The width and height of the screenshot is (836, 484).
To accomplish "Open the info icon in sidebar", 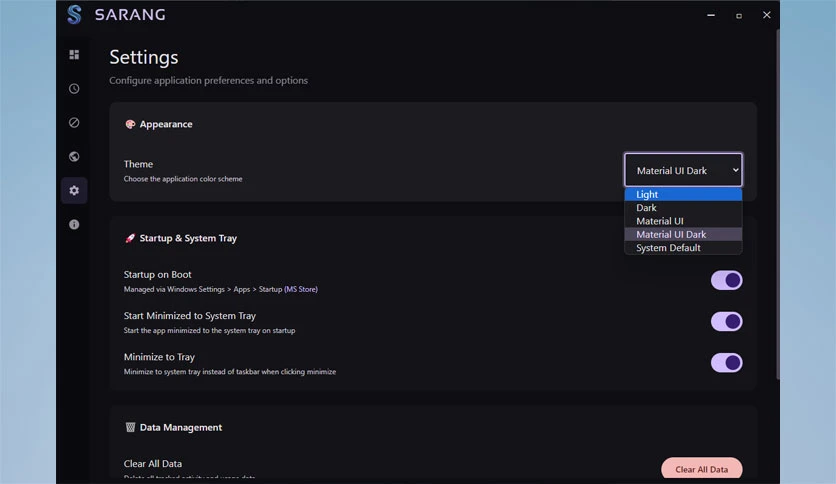I will point(74,224).
